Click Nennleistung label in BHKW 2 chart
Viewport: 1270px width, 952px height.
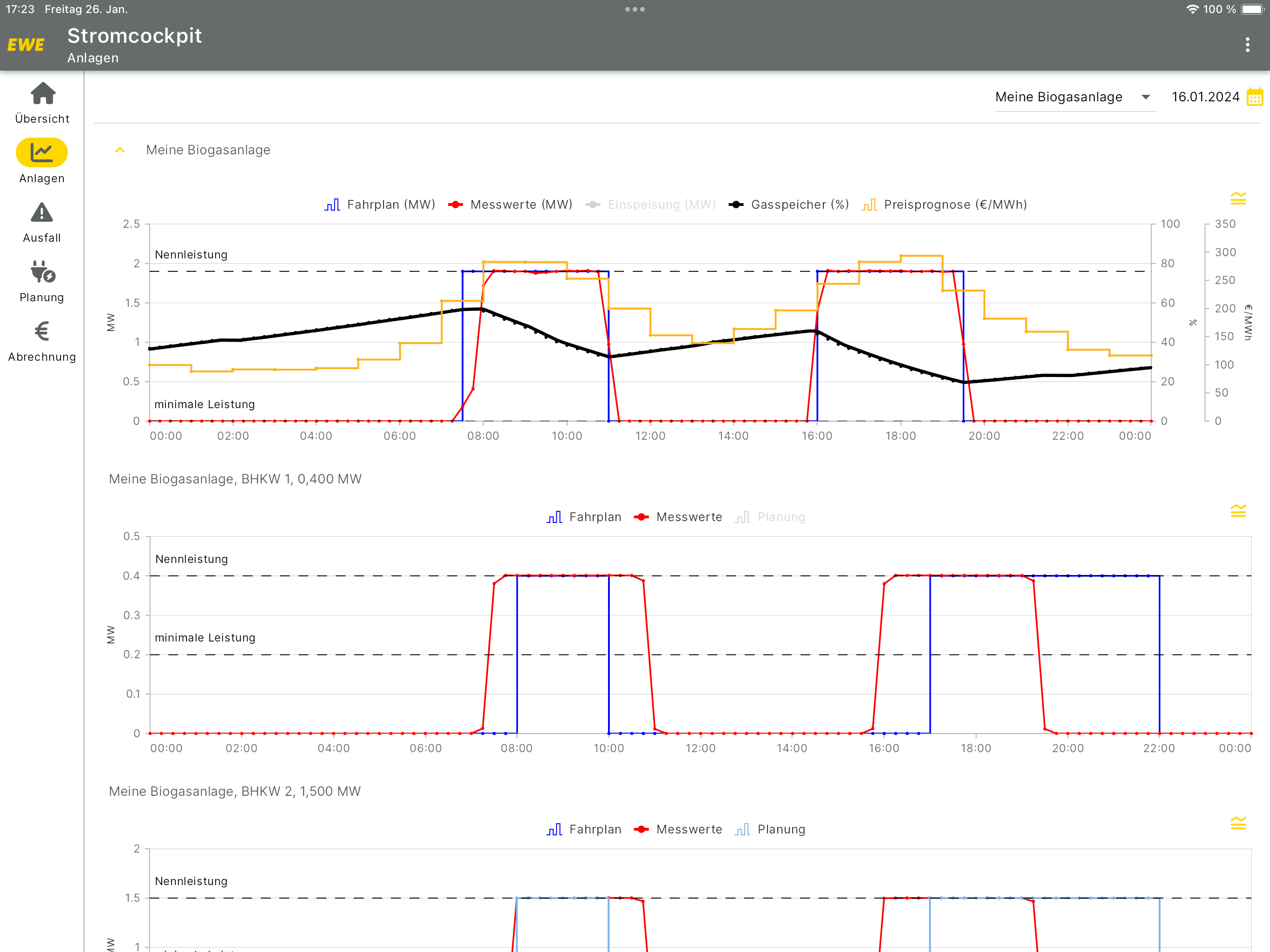[191, 881]
